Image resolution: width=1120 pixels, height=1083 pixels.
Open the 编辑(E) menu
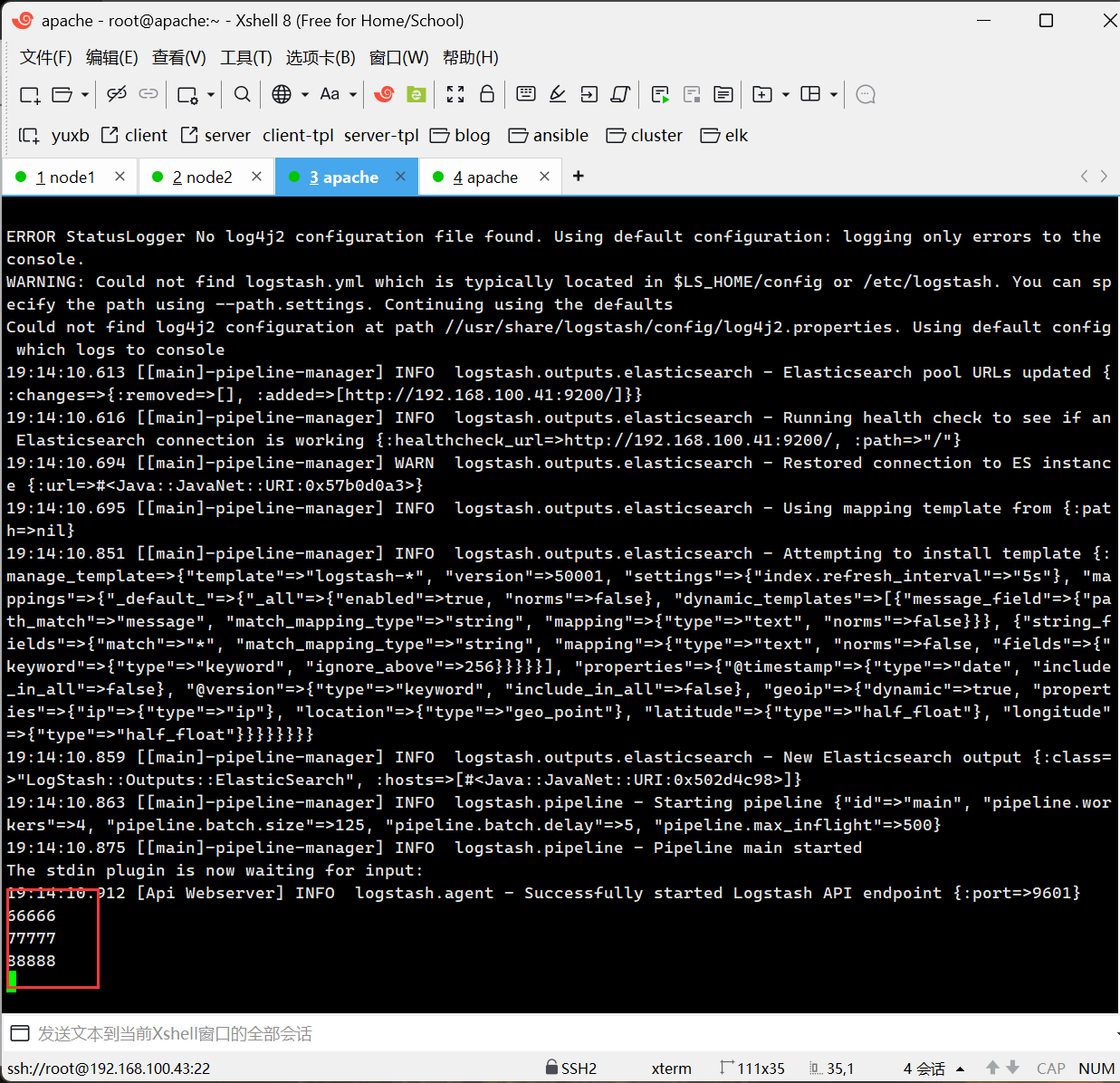112,58
